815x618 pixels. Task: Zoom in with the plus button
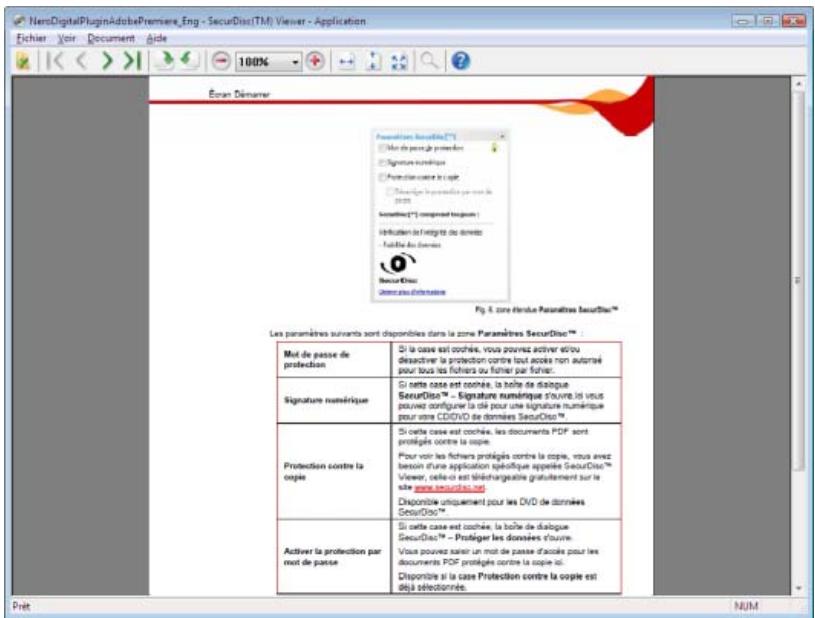(314, 61)
